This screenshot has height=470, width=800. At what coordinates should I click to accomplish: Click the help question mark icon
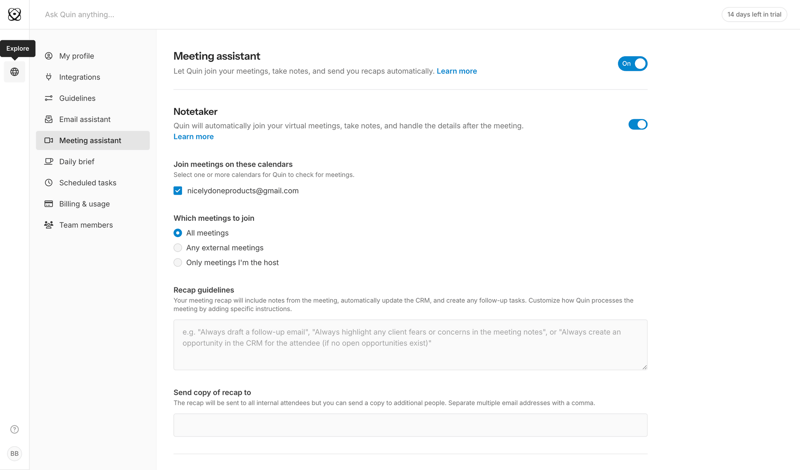14,429
